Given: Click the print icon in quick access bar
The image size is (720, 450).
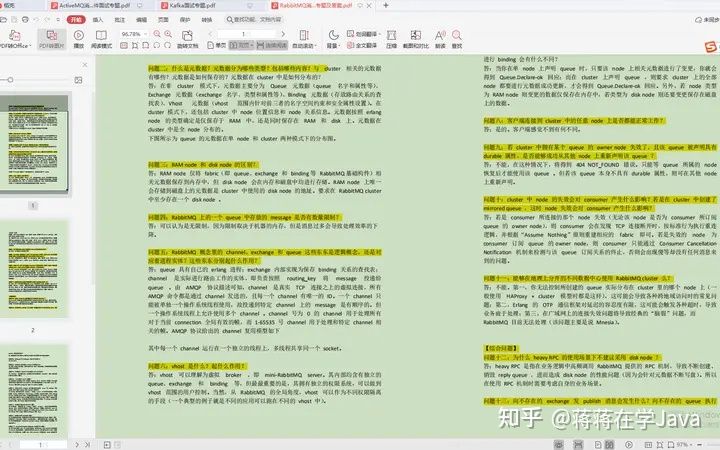Looking at the screenshot, I should click(25, 20).
